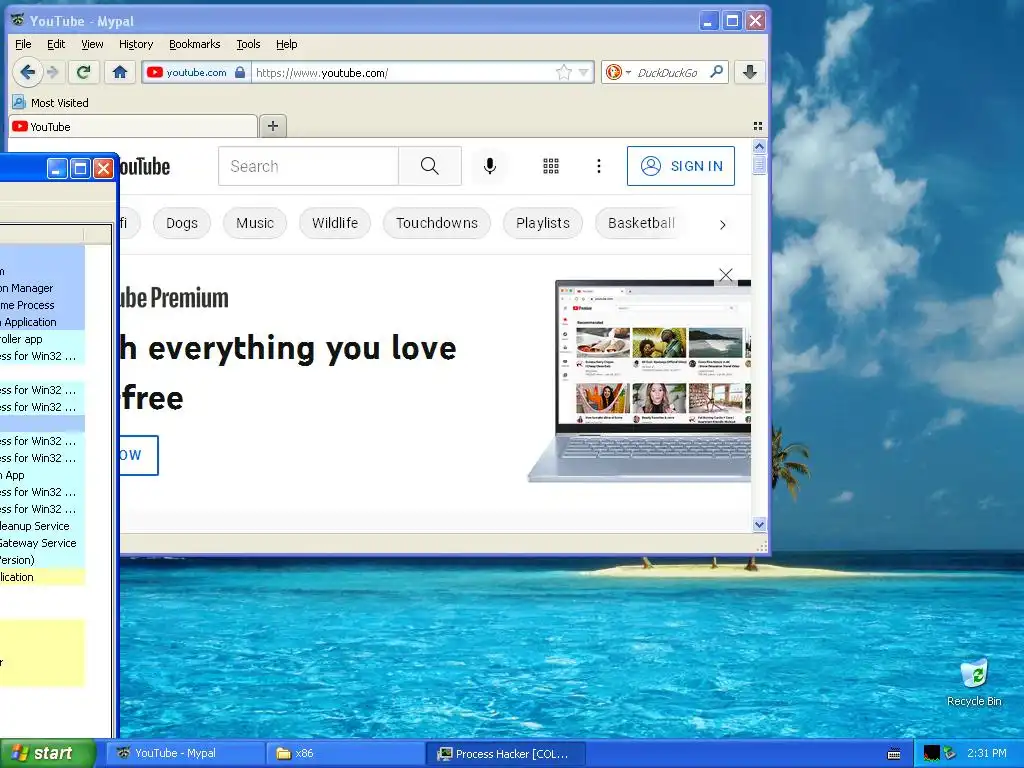Select 'roller app' row in Process Hacker

click(42, 339)
